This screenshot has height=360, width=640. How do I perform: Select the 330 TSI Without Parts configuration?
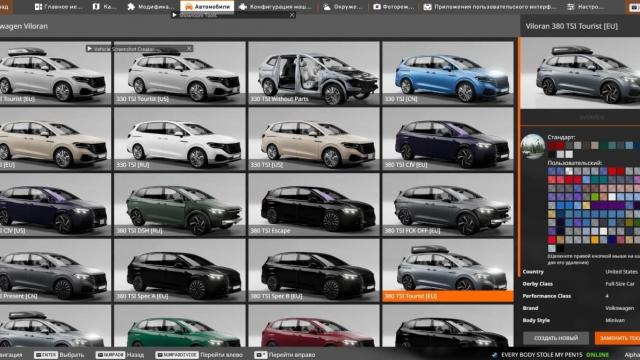(x=313, y=73)
